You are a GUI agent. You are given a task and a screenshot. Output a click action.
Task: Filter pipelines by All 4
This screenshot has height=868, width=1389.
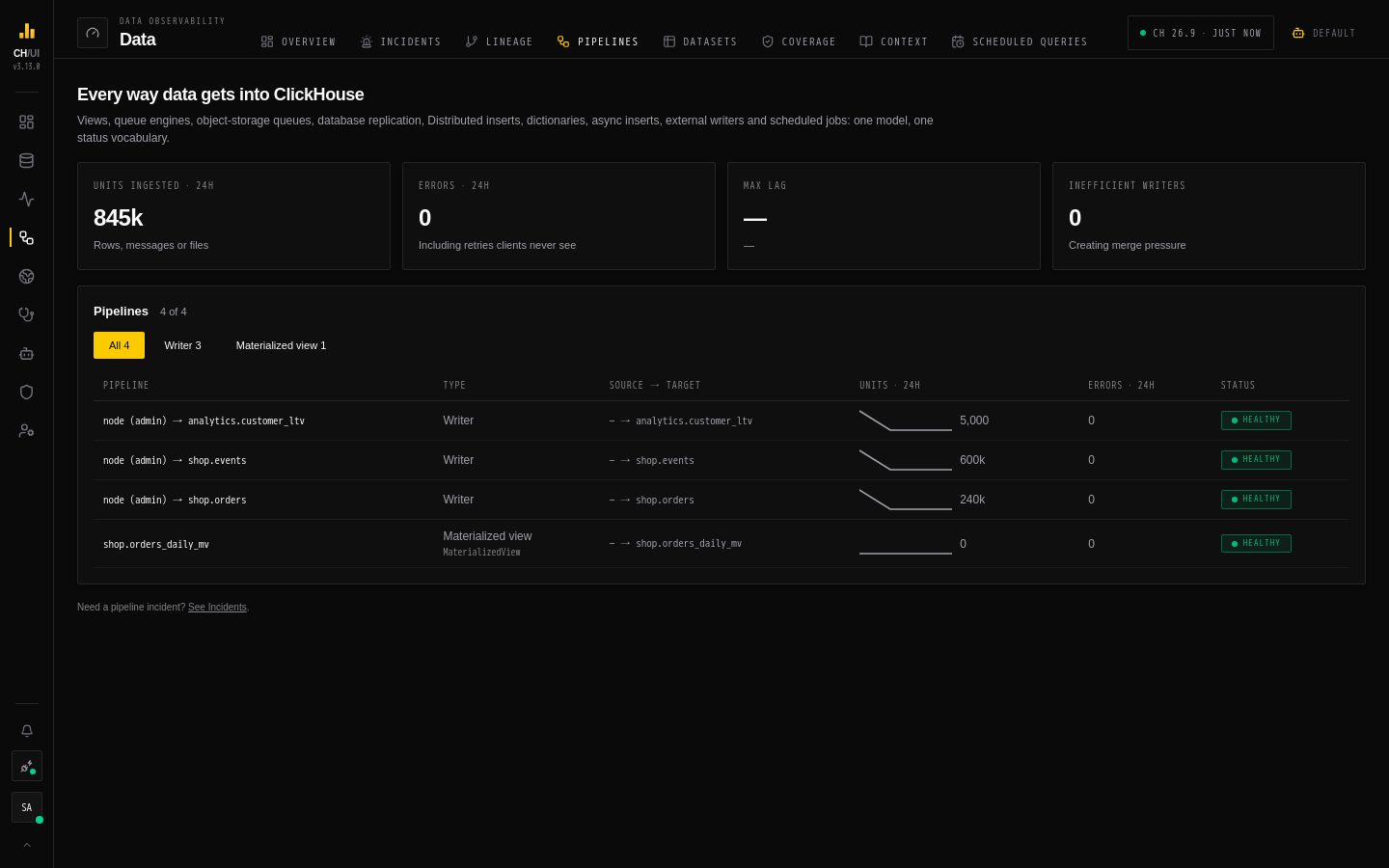(119, 345)
